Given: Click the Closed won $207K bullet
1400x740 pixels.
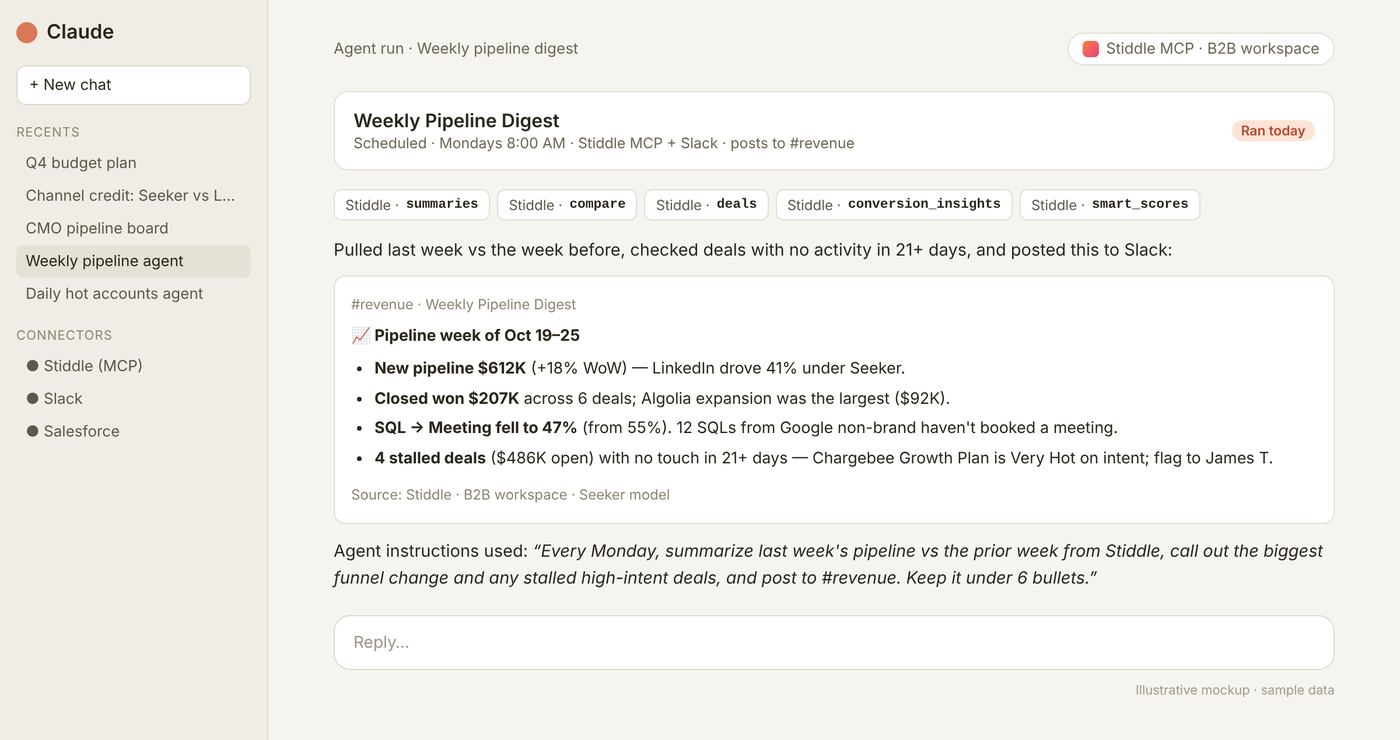Looking at the screenshot, I should coord(662,398).
